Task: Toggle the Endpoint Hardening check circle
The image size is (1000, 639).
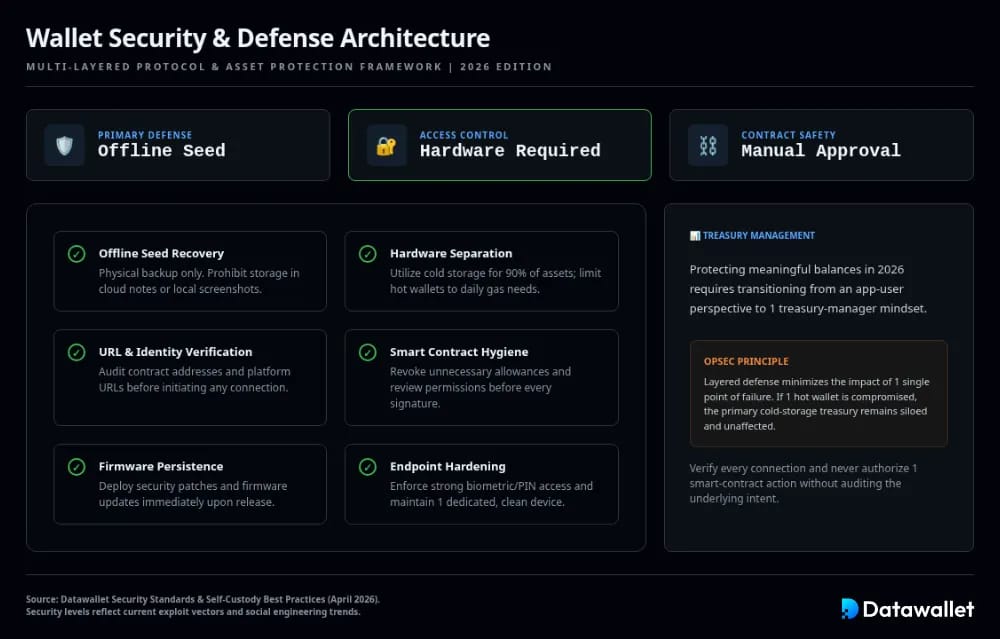Action: 367,467
